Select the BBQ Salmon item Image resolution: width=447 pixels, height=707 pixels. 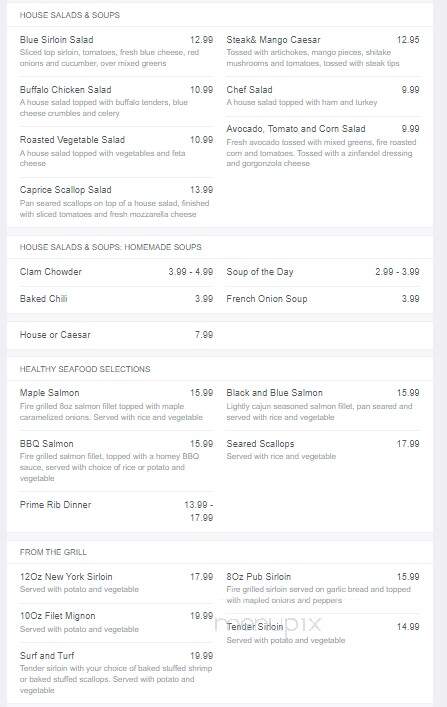[116, 460]
